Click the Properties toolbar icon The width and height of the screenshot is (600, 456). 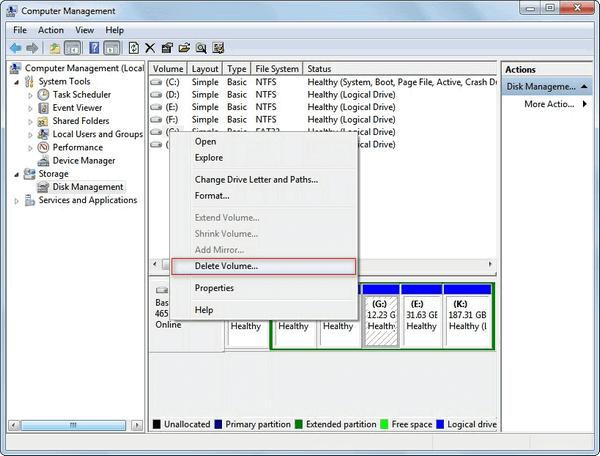167,48
